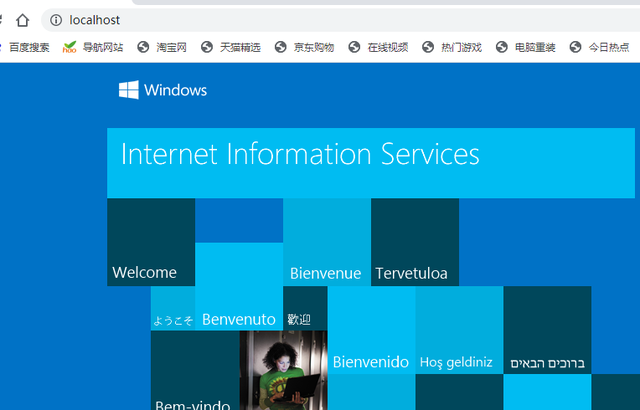This screenshot has height=410, width=640.
Task: Click the Welcome tile
Action: 151,242
